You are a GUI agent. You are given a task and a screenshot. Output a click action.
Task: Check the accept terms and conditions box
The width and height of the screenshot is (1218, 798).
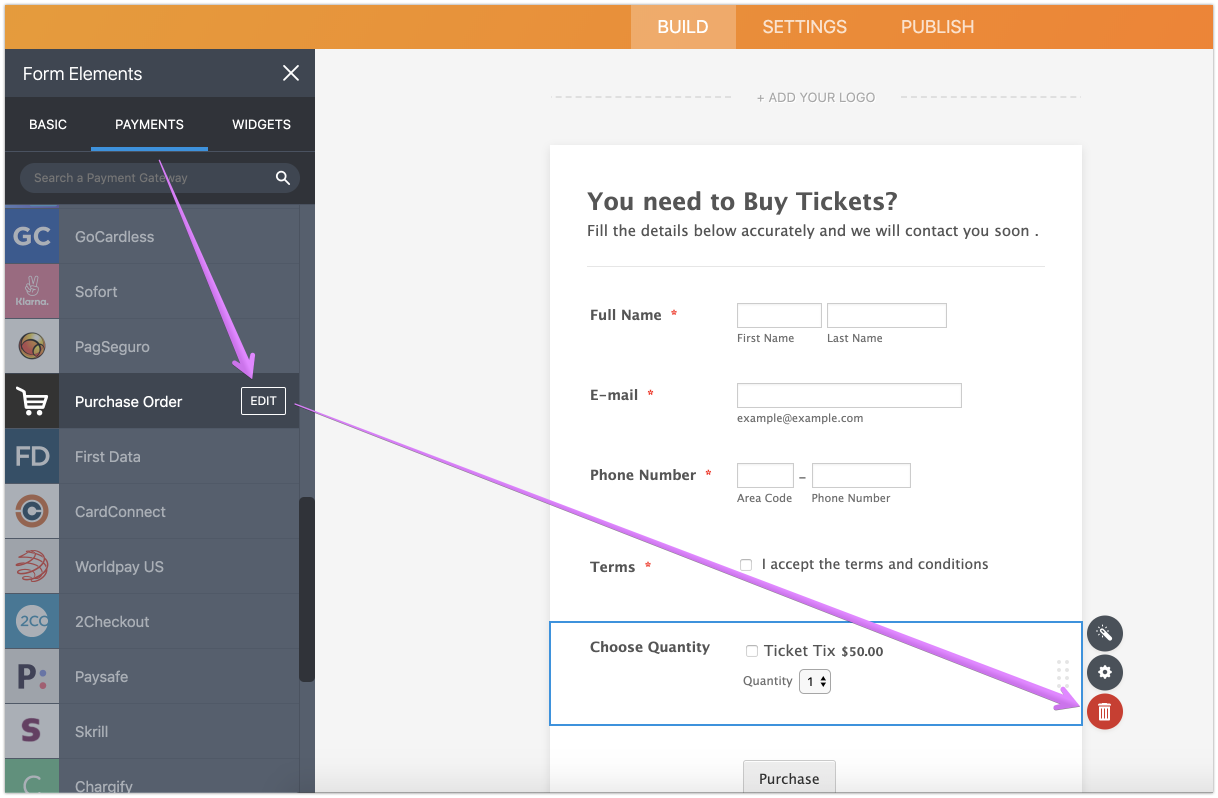(x=746, y=565)
